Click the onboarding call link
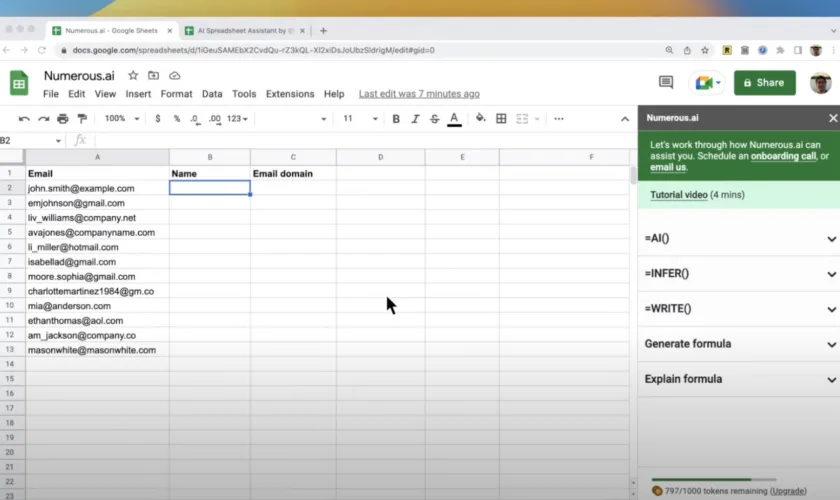Viewport: 840px width, 500px height. coord(783,156)
